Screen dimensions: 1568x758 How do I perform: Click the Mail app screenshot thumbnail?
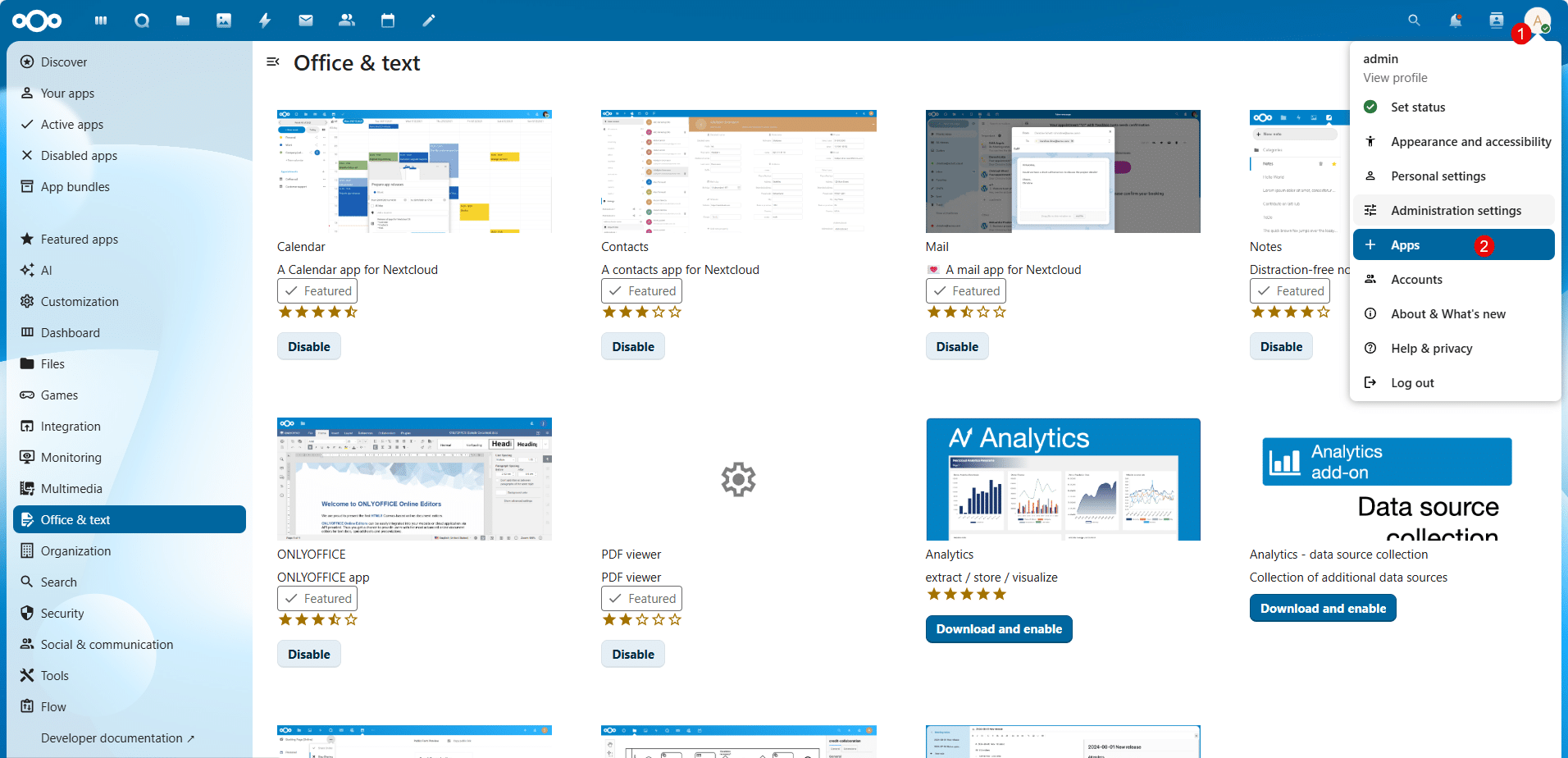pos(1062,171)
